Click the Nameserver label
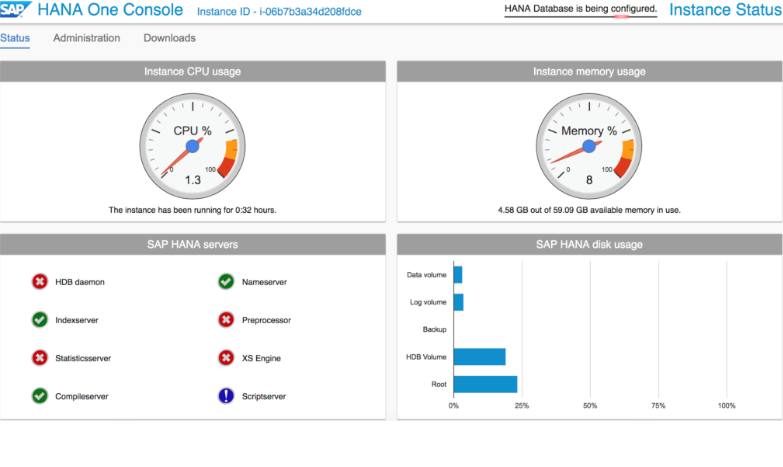The height and width of the screenshot is (467, 783). (265, 282)
